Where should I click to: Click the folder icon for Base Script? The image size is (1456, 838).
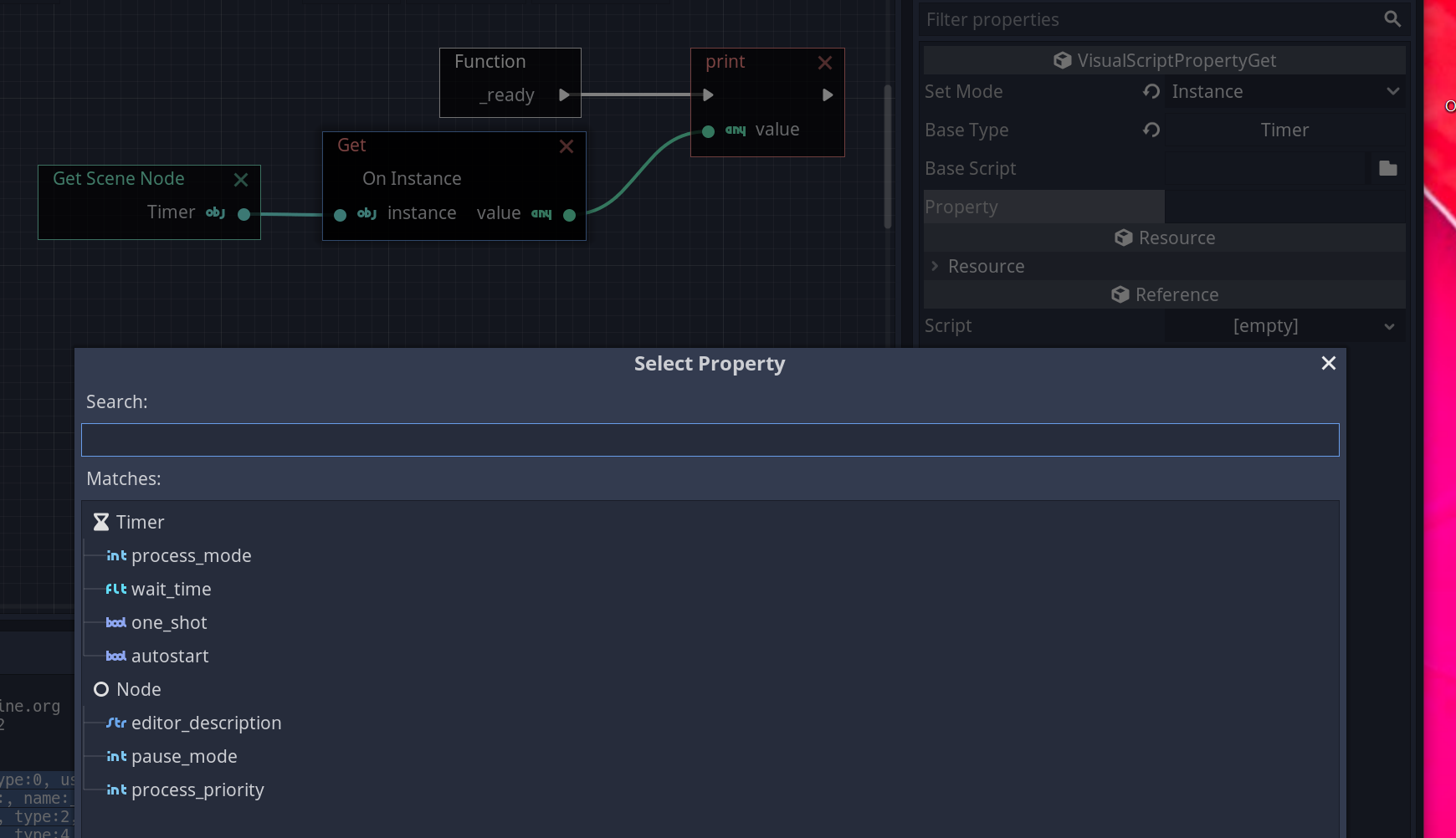click(x=1387, y=168)
